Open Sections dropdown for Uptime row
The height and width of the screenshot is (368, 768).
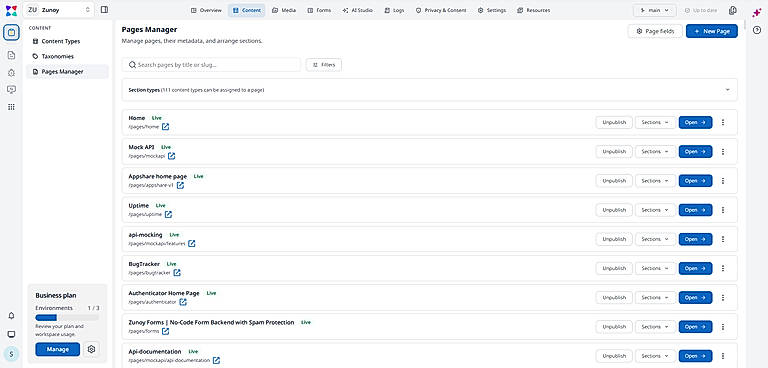(x=655, y=210)
